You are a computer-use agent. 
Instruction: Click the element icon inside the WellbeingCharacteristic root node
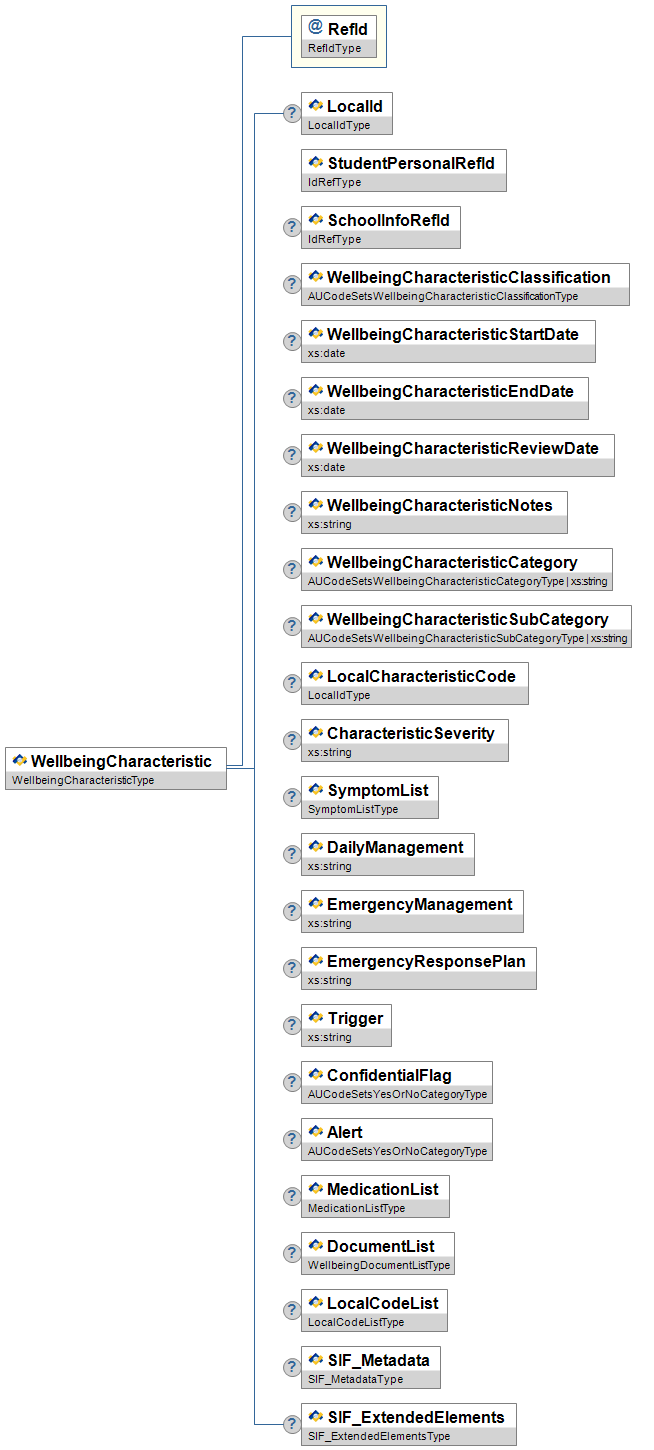coord(19,761)
